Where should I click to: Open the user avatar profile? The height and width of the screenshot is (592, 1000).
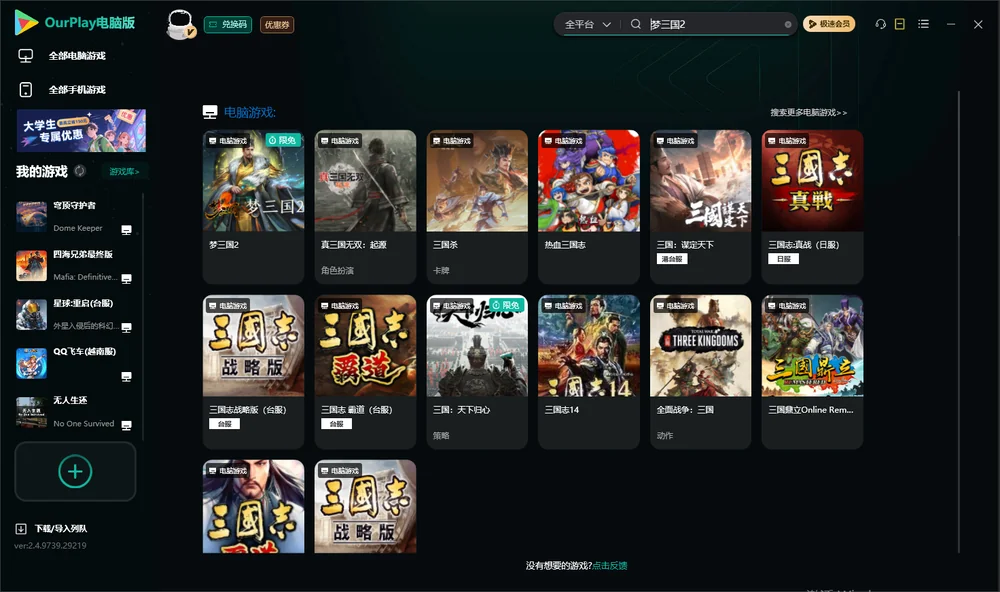tap(180, 24)
